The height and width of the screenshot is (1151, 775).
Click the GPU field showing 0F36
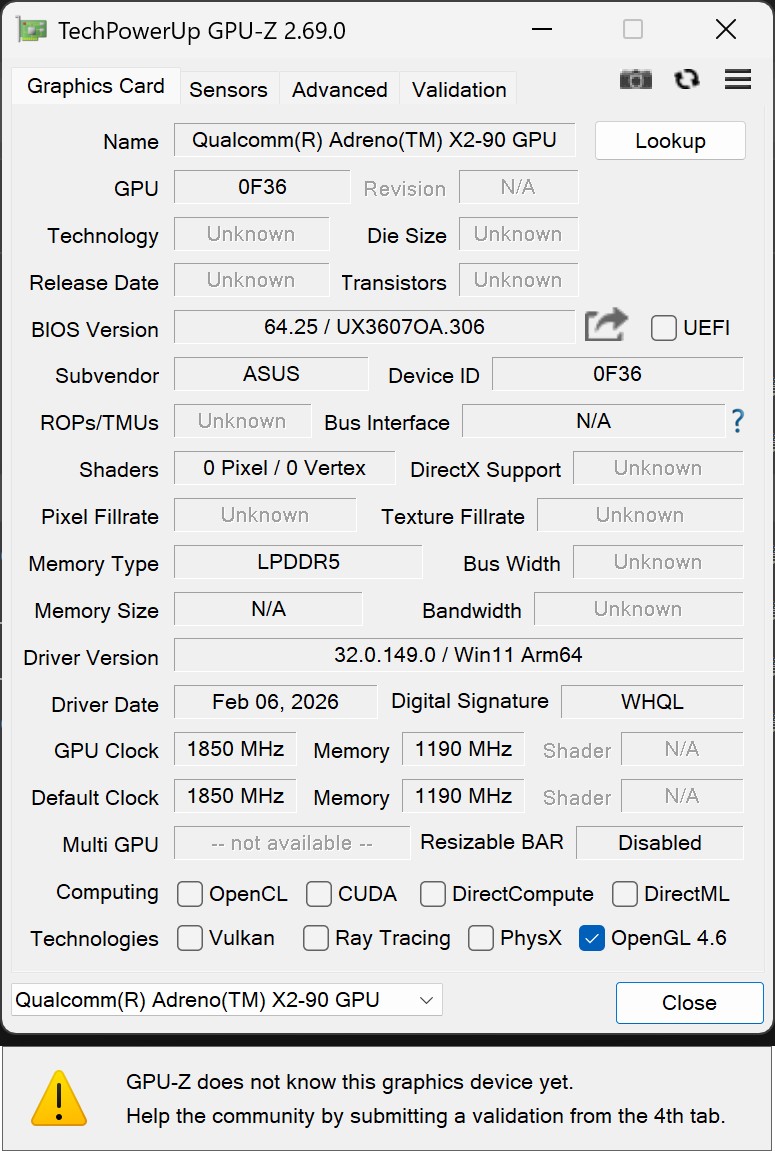(x=262, y=187)
